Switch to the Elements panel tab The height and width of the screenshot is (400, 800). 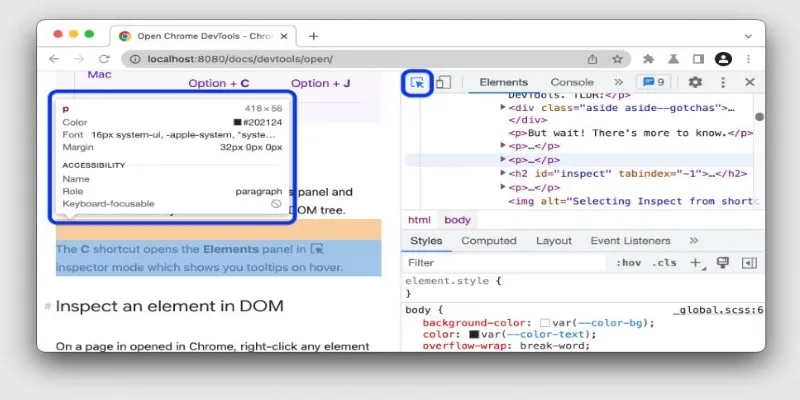point(504,82)
